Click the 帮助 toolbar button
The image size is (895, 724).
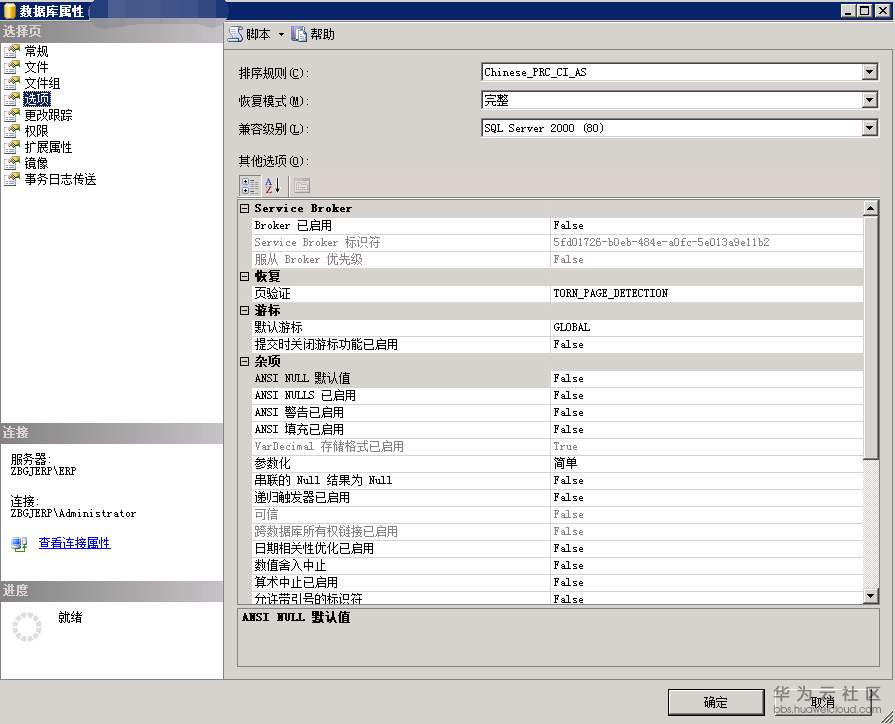[313, 34]
